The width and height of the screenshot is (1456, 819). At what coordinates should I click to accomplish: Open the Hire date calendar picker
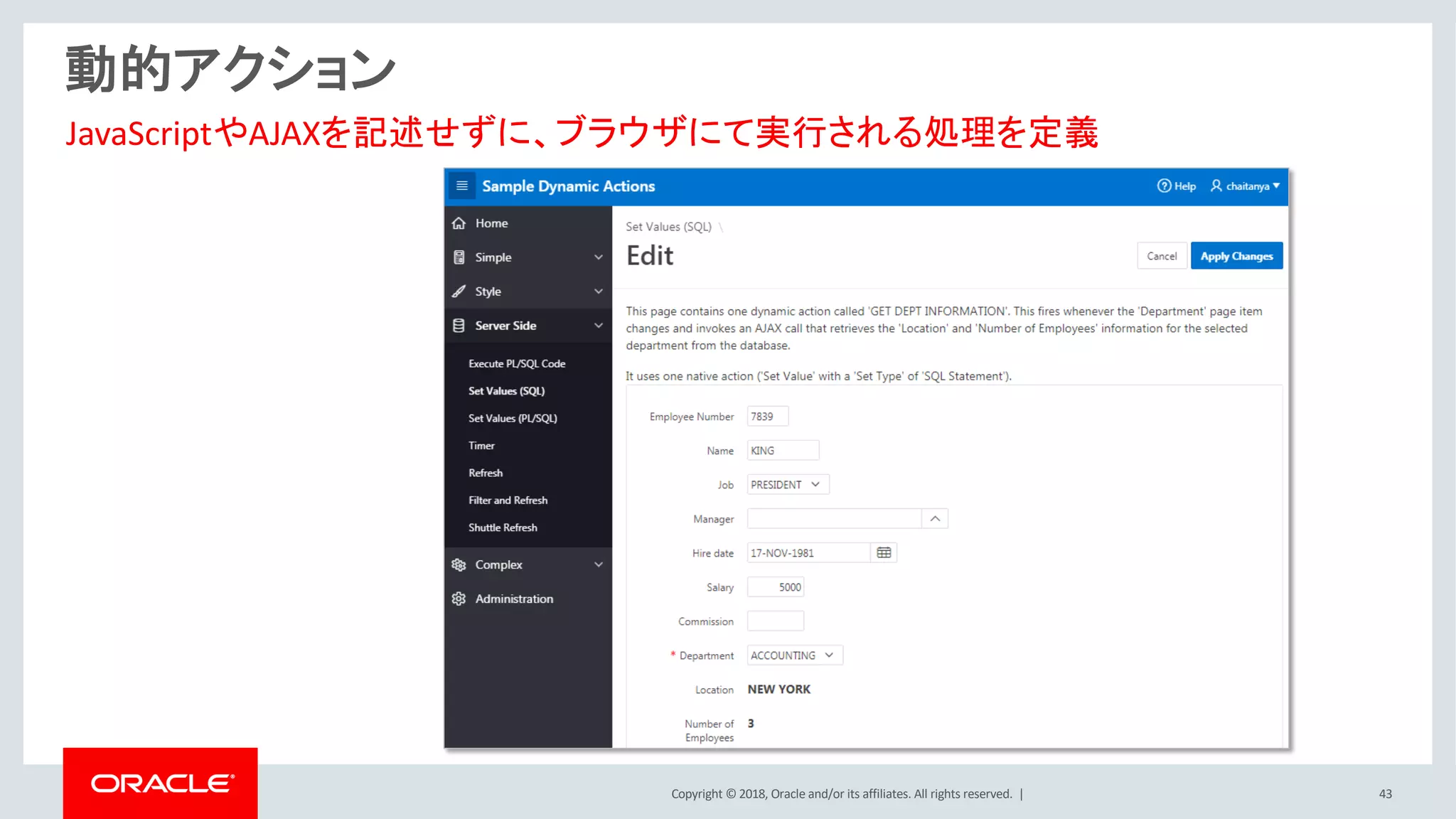[x=884, y=552]
